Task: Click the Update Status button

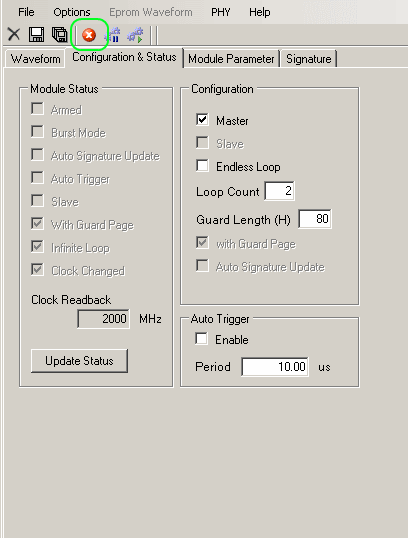Action: 79,361
